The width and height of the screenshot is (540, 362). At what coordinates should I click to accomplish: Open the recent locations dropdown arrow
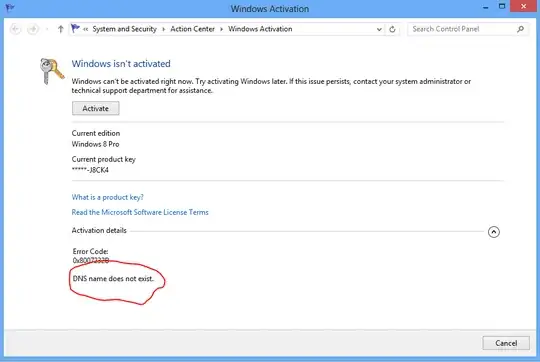(47, 29)
